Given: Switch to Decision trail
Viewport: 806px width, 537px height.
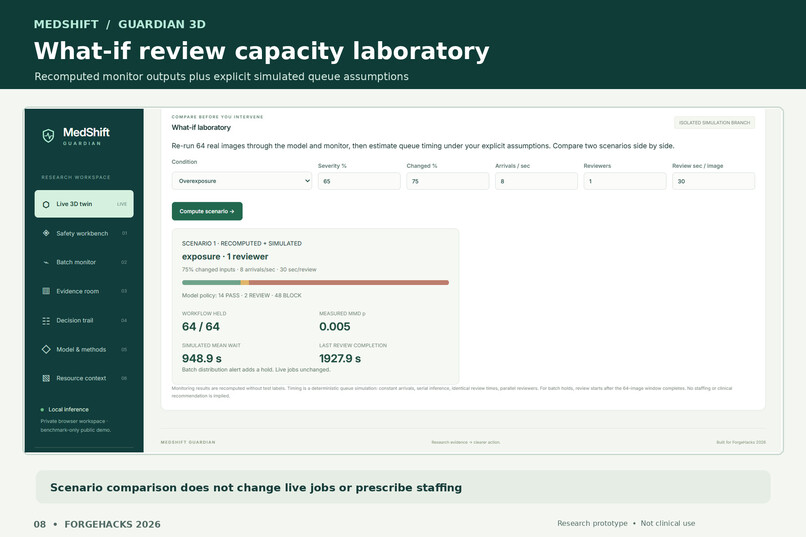Looking at the screenshot, I should pos(84,320).
